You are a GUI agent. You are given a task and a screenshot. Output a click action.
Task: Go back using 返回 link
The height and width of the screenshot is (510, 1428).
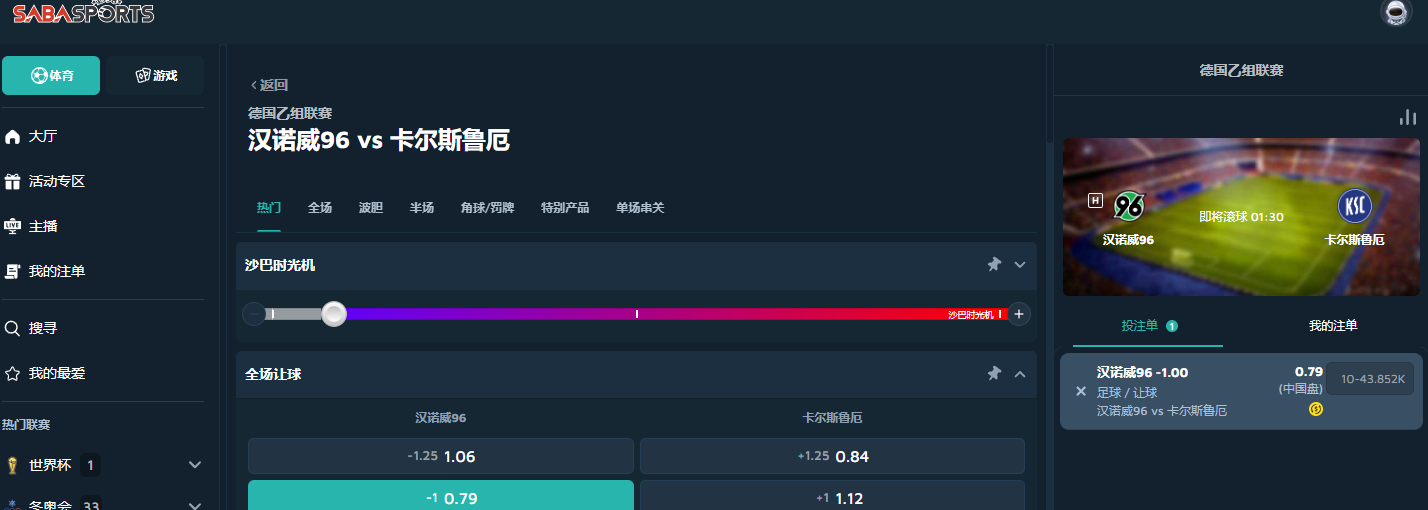tap(269, 85)
